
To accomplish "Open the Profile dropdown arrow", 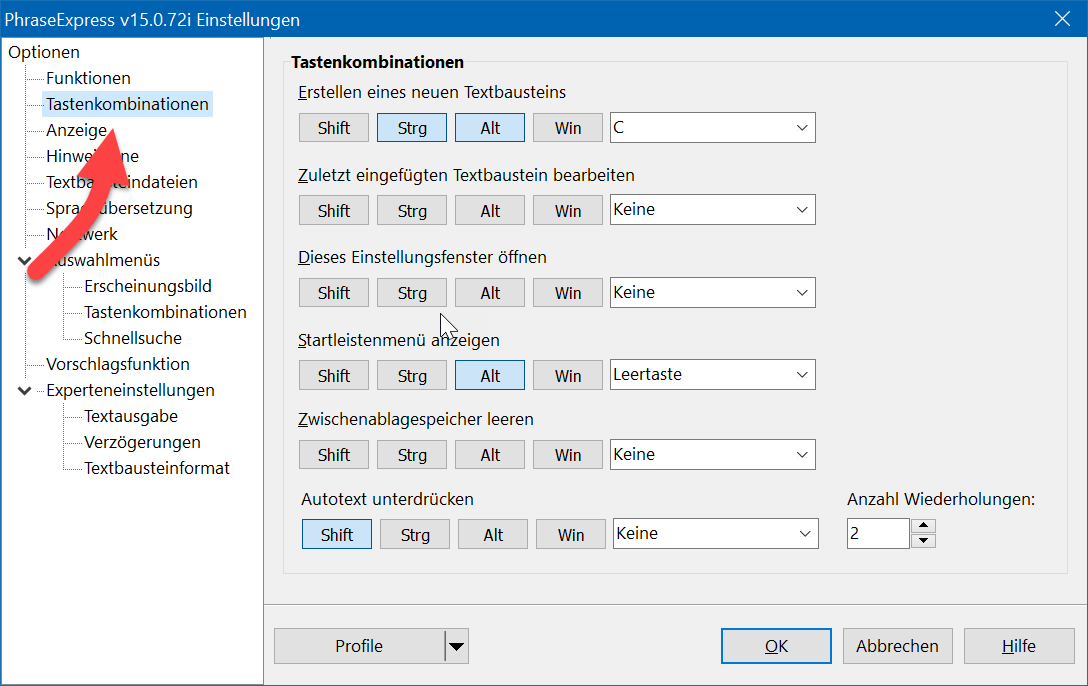I will tap(457, 646).
